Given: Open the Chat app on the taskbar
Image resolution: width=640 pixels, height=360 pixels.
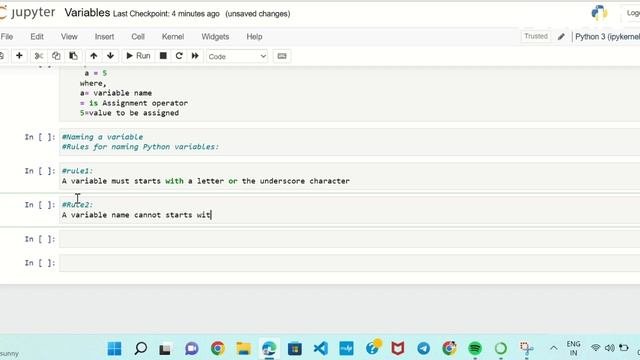Looking at the screenshot, I should [x=191, y=349].
